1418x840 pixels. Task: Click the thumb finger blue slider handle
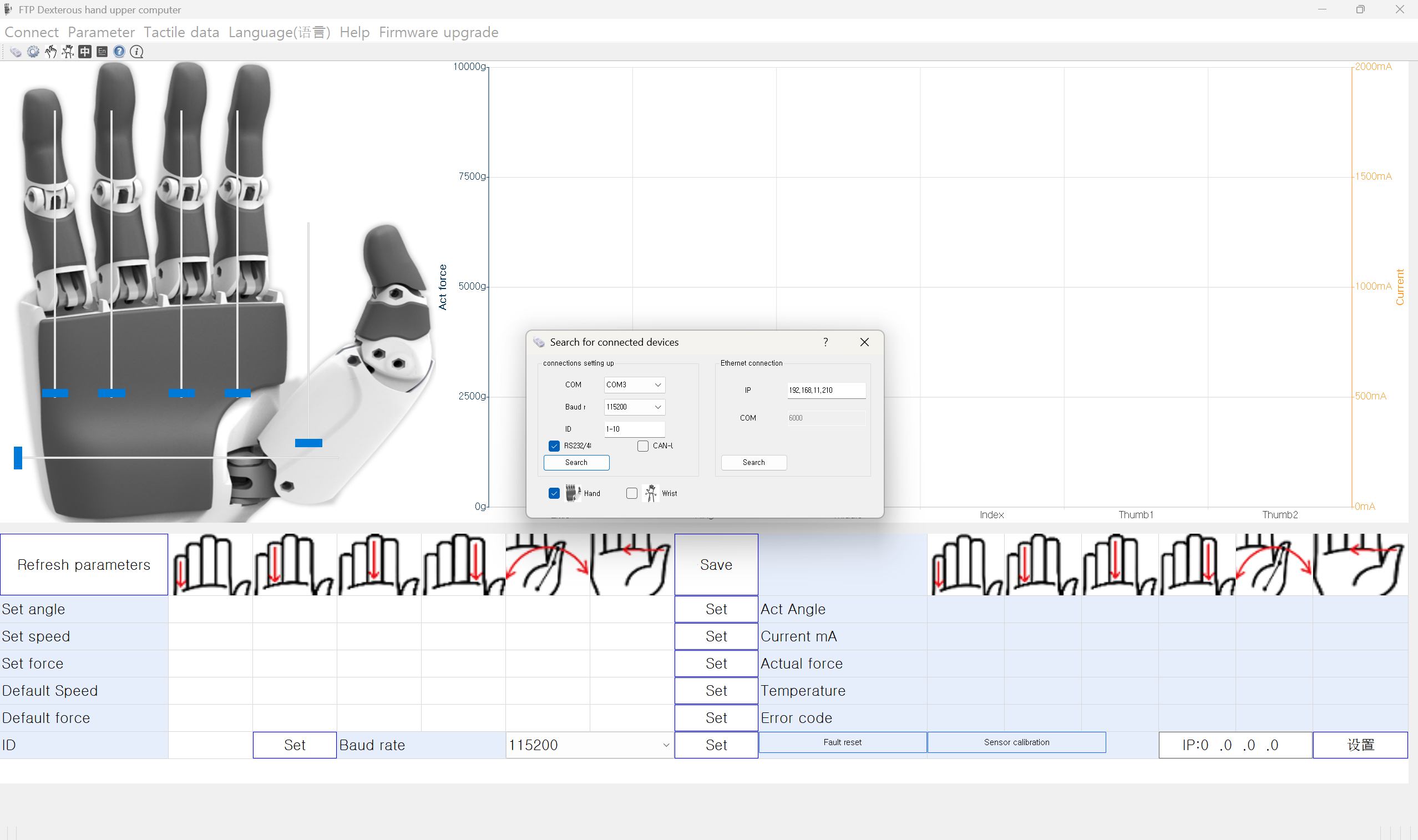(x=308, y=443)
